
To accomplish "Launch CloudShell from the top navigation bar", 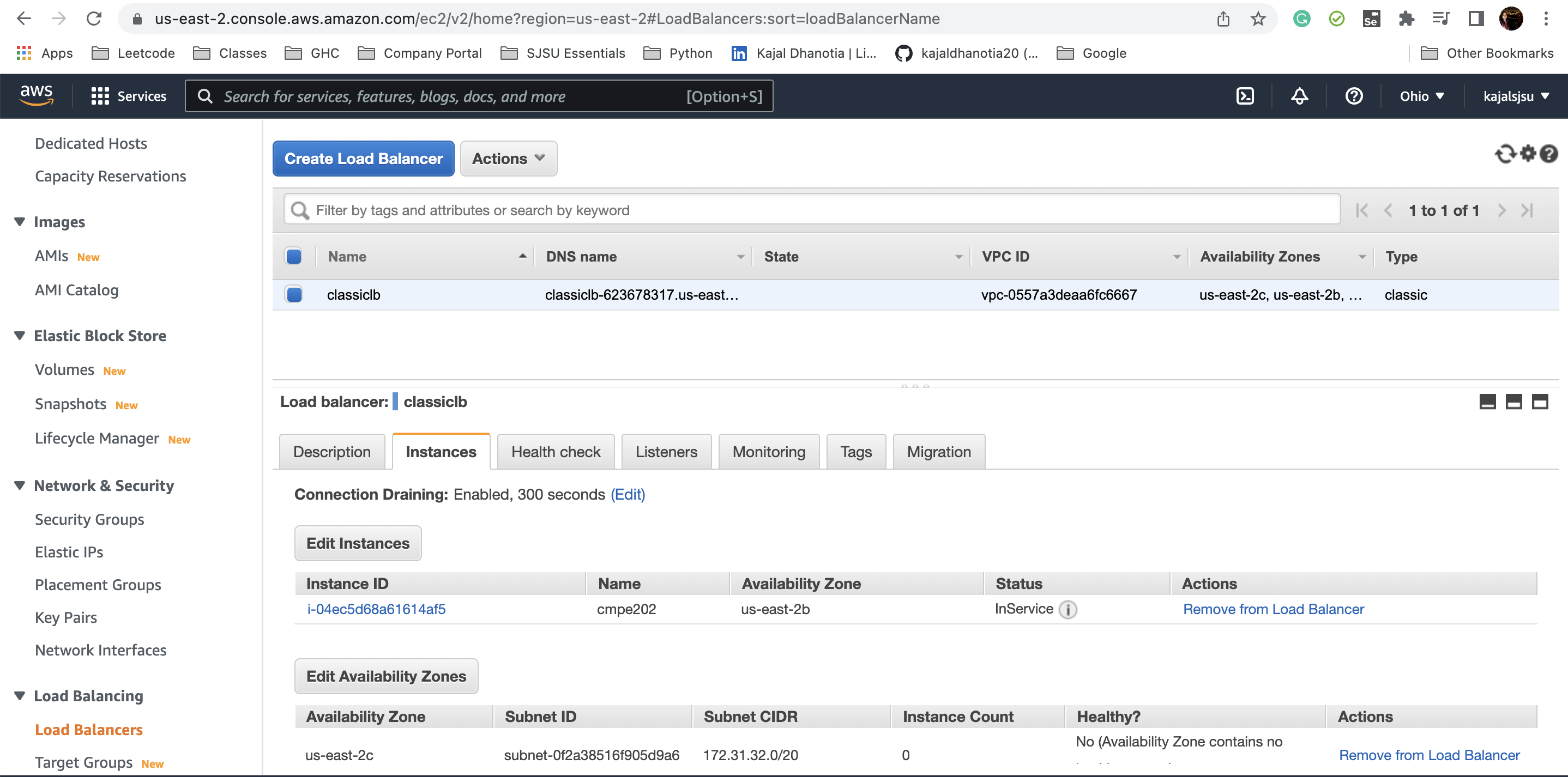I will (1245, 95).
